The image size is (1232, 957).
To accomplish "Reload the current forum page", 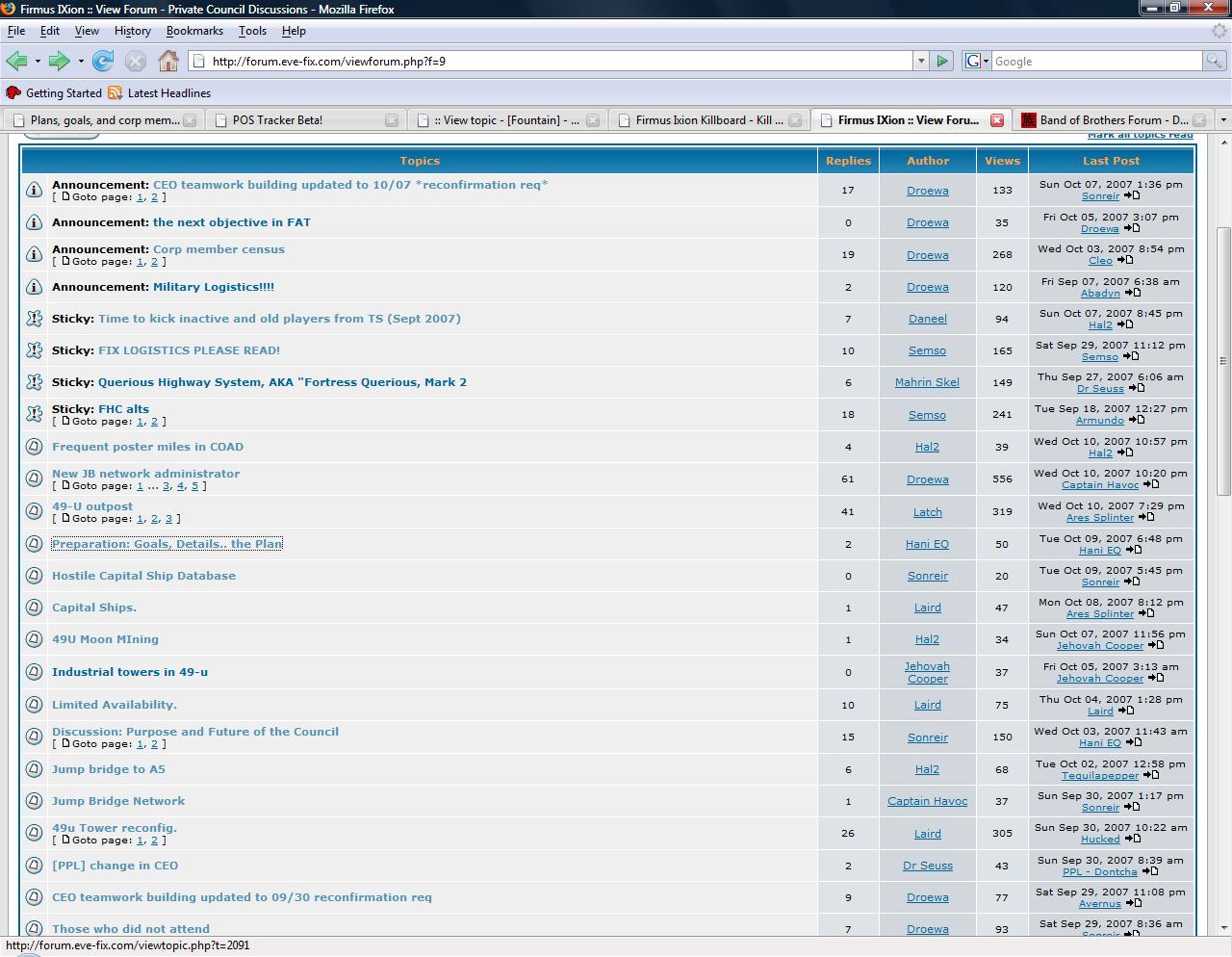I will (103, 61).
